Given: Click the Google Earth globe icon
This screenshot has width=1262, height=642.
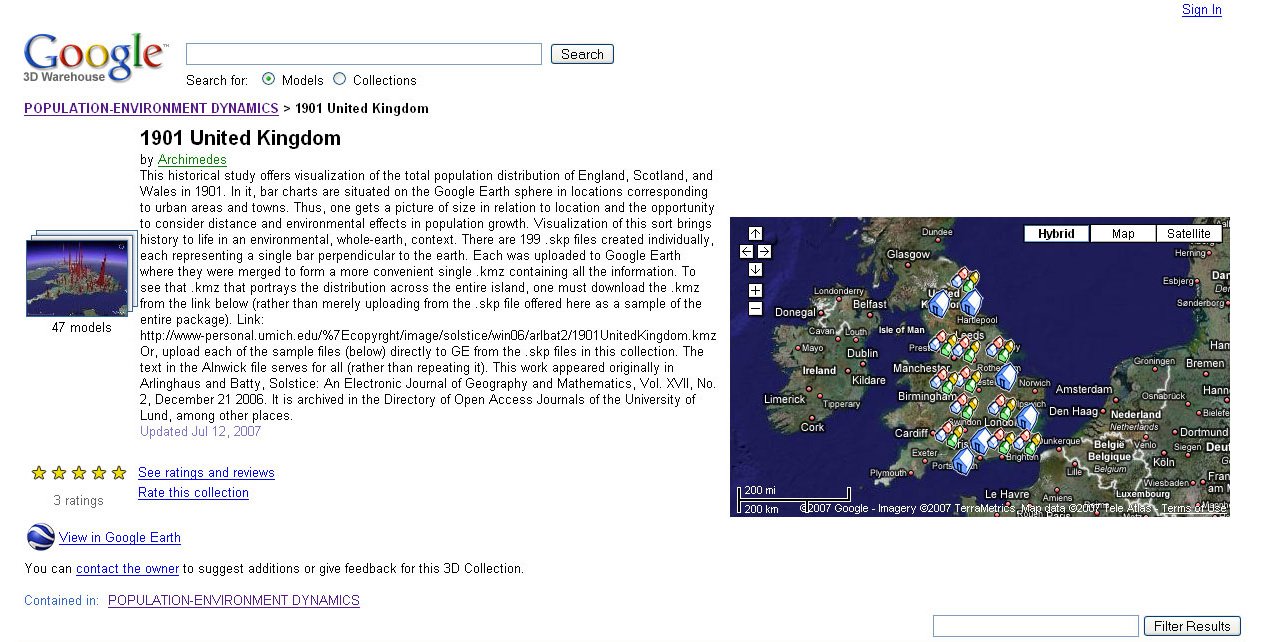Looking at the screenshot, I should pyautogui.click(x=40, y=537).
